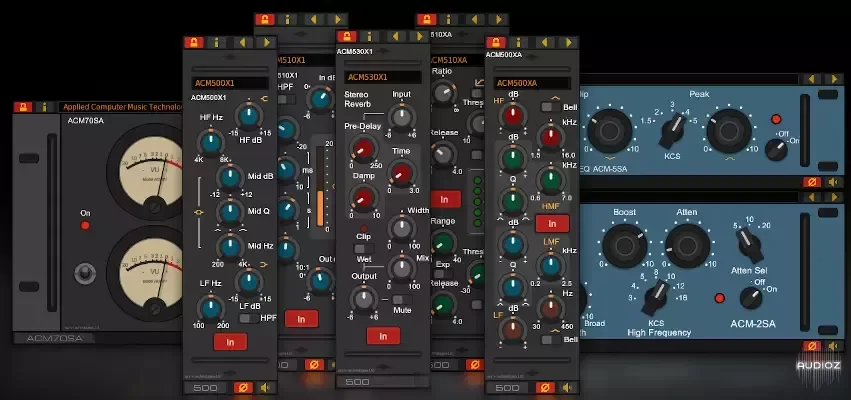Click the red In button on ACM510XA
This screenshot has width=851, height=400.
(444, 199)
